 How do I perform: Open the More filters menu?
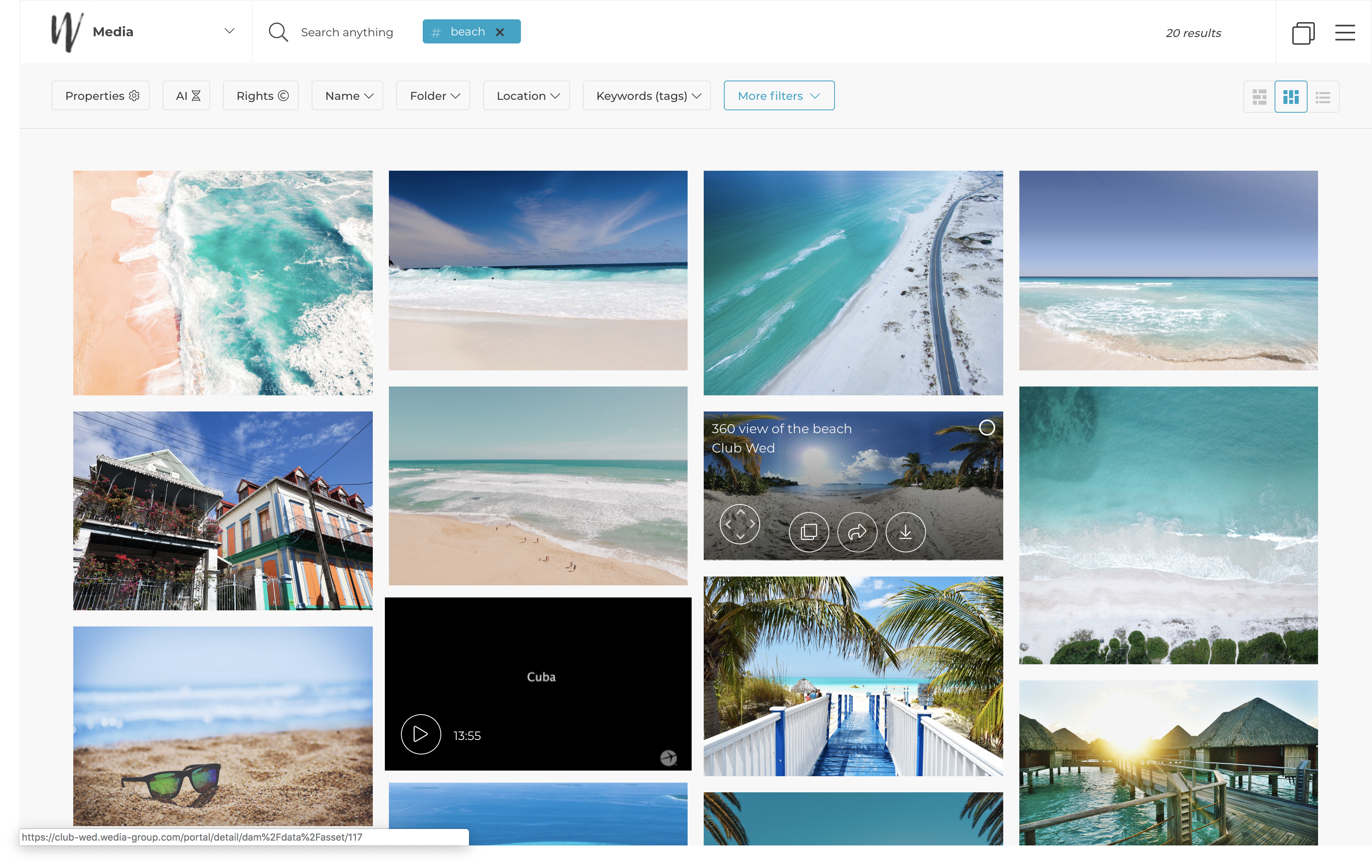[x=779, y=96]
